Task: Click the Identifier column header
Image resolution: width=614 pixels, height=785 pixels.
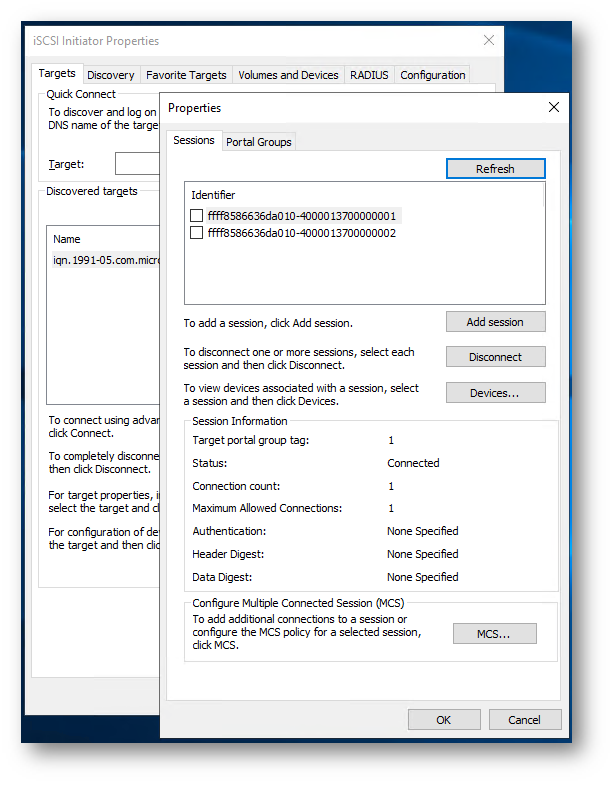Action: 213,195
